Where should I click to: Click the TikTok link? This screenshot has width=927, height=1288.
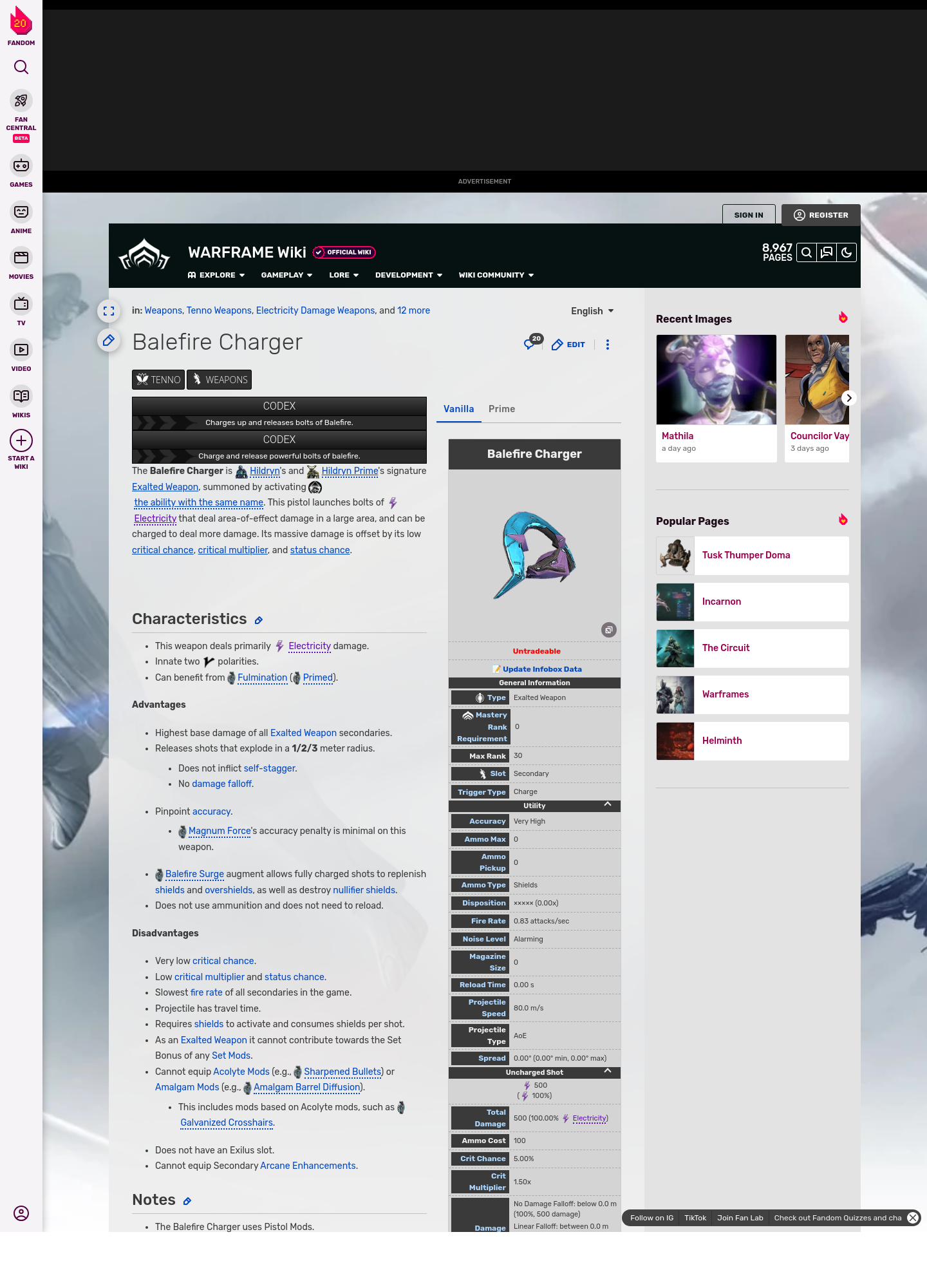point(695,1218)
